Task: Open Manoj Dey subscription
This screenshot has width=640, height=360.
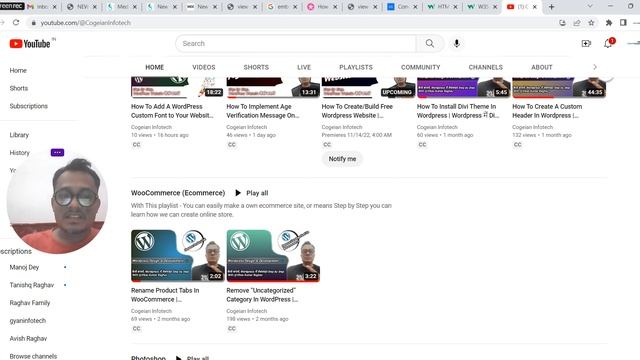Action: click(24, 267)
